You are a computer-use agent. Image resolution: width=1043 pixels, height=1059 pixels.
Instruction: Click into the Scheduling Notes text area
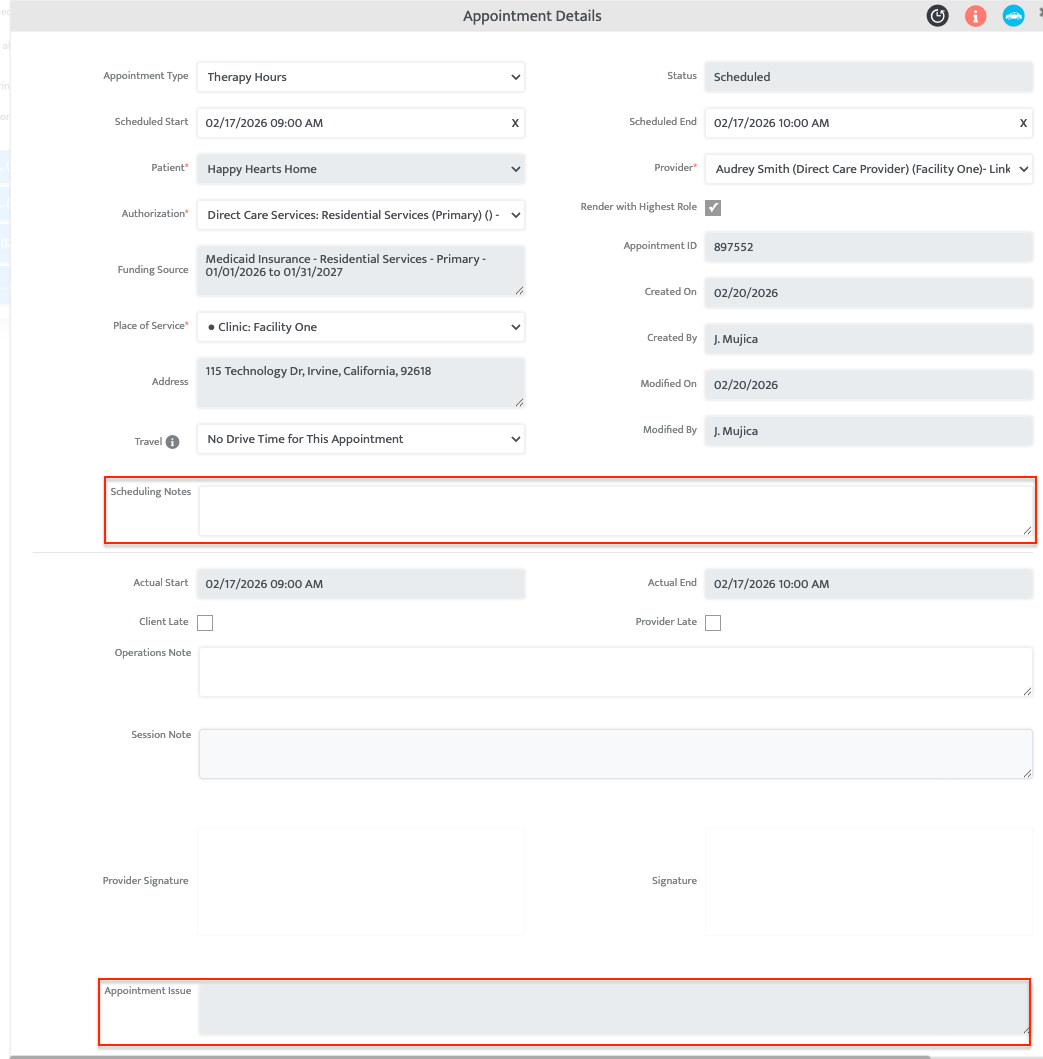[615, 511]
